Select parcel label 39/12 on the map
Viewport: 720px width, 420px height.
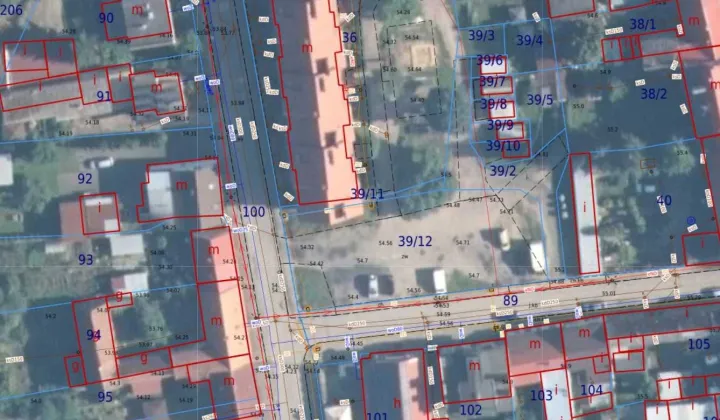coord(415,241)
